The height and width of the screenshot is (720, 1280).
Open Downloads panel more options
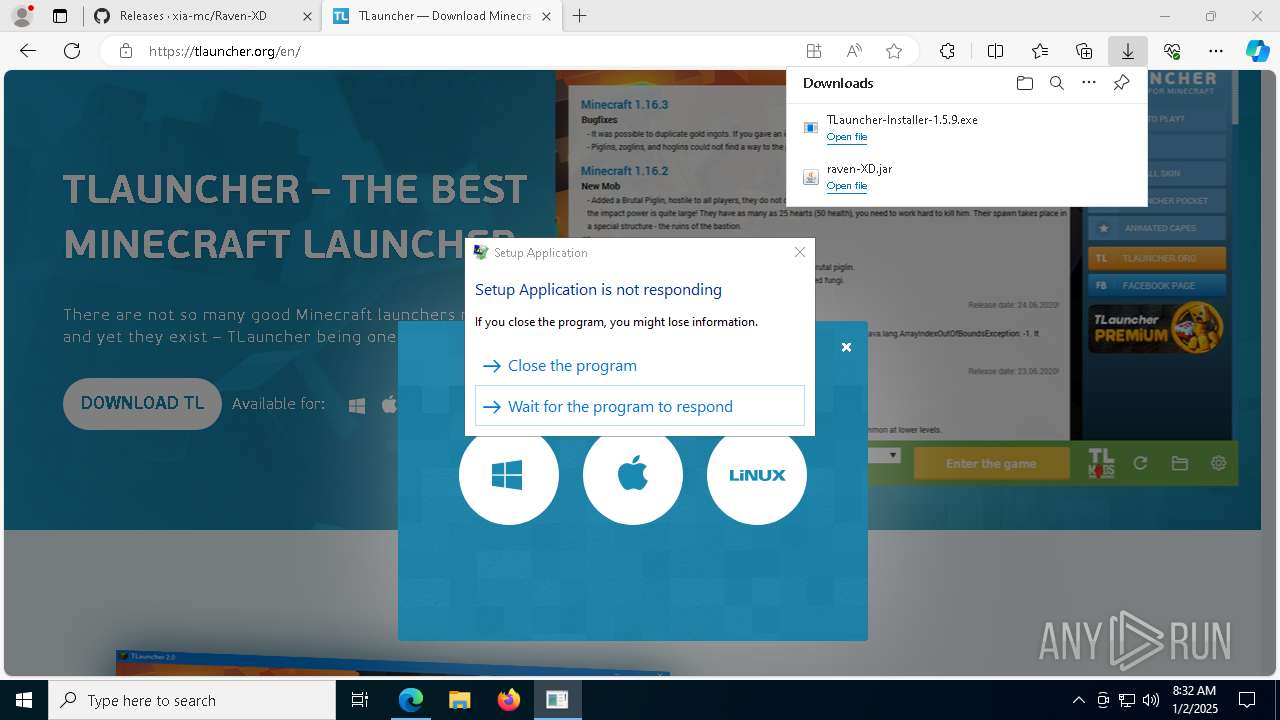click(x=1089, y=83)
